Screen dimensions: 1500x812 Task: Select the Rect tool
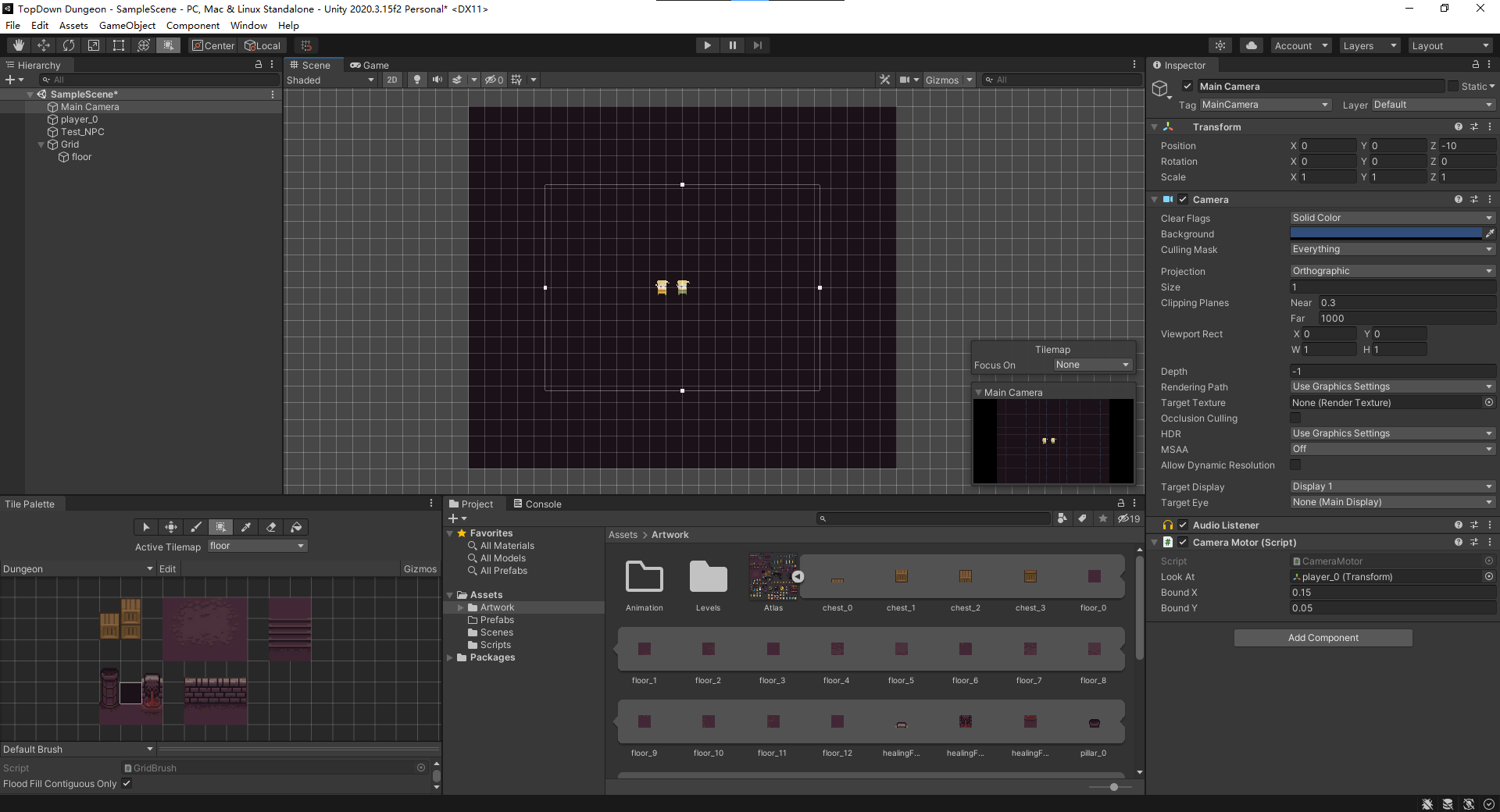(x=119, y=45)
